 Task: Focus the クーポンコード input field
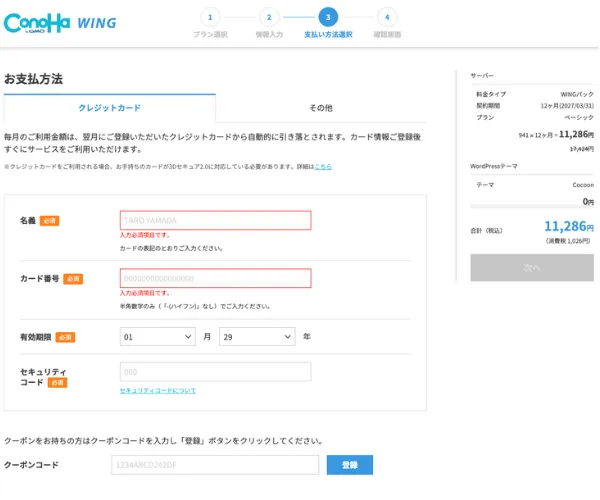point(215,465)
